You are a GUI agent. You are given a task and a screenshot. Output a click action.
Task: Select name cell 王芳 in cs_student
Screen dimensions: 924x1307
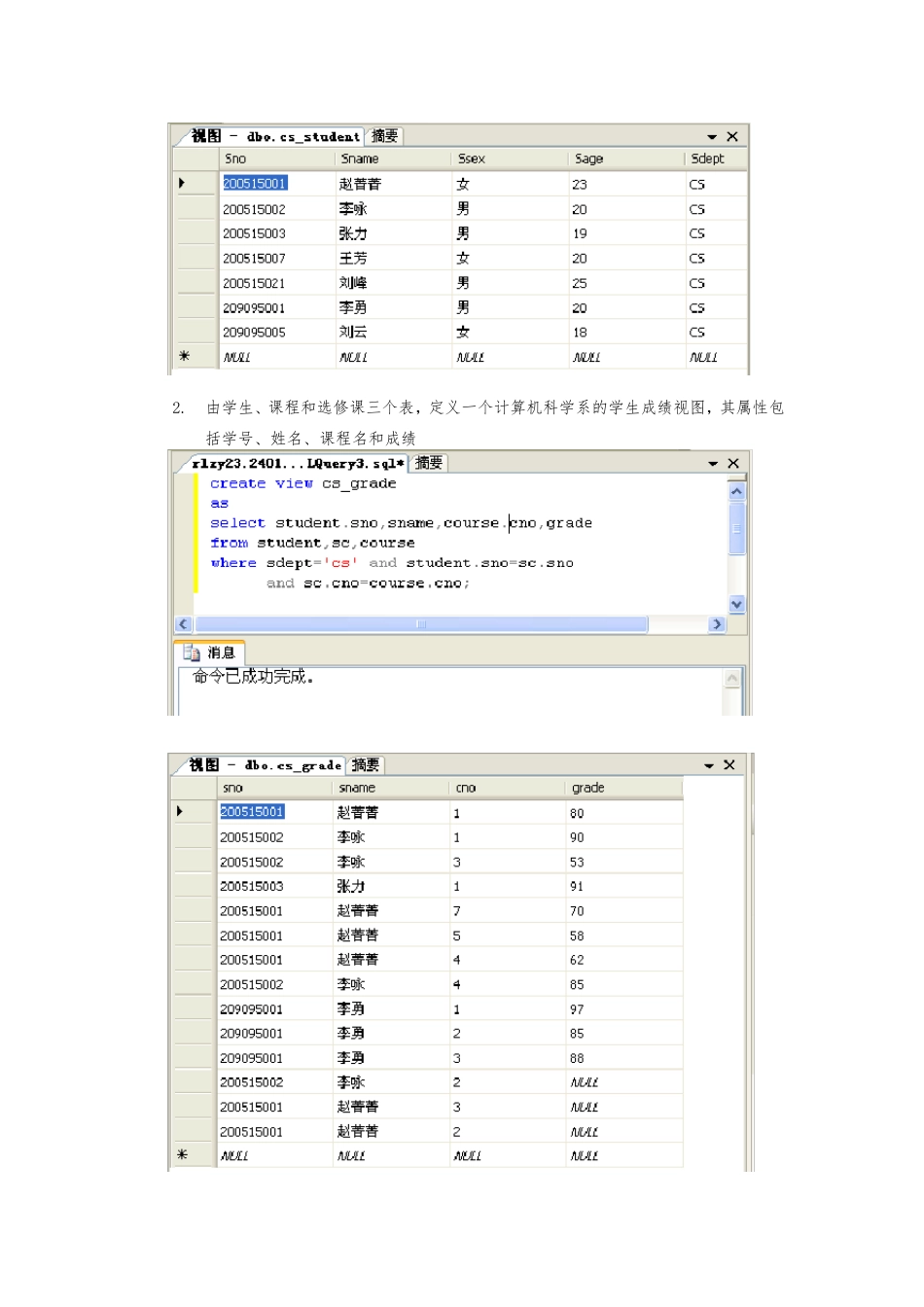click(392, 258)
